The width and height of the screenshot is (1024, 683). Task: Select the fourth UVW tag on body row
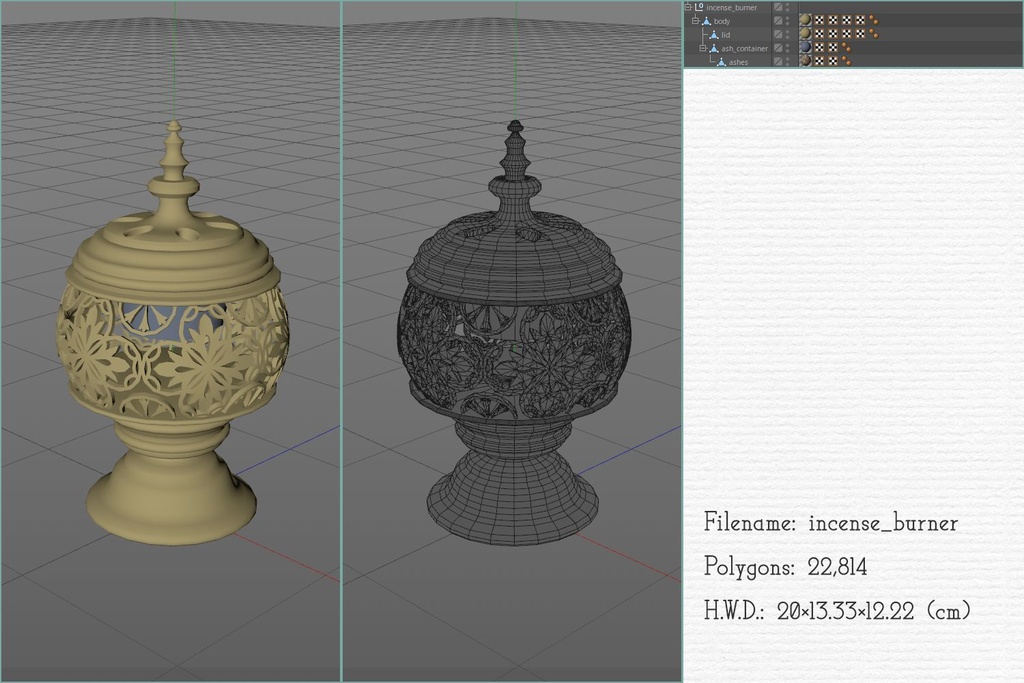tap(860, 21)
